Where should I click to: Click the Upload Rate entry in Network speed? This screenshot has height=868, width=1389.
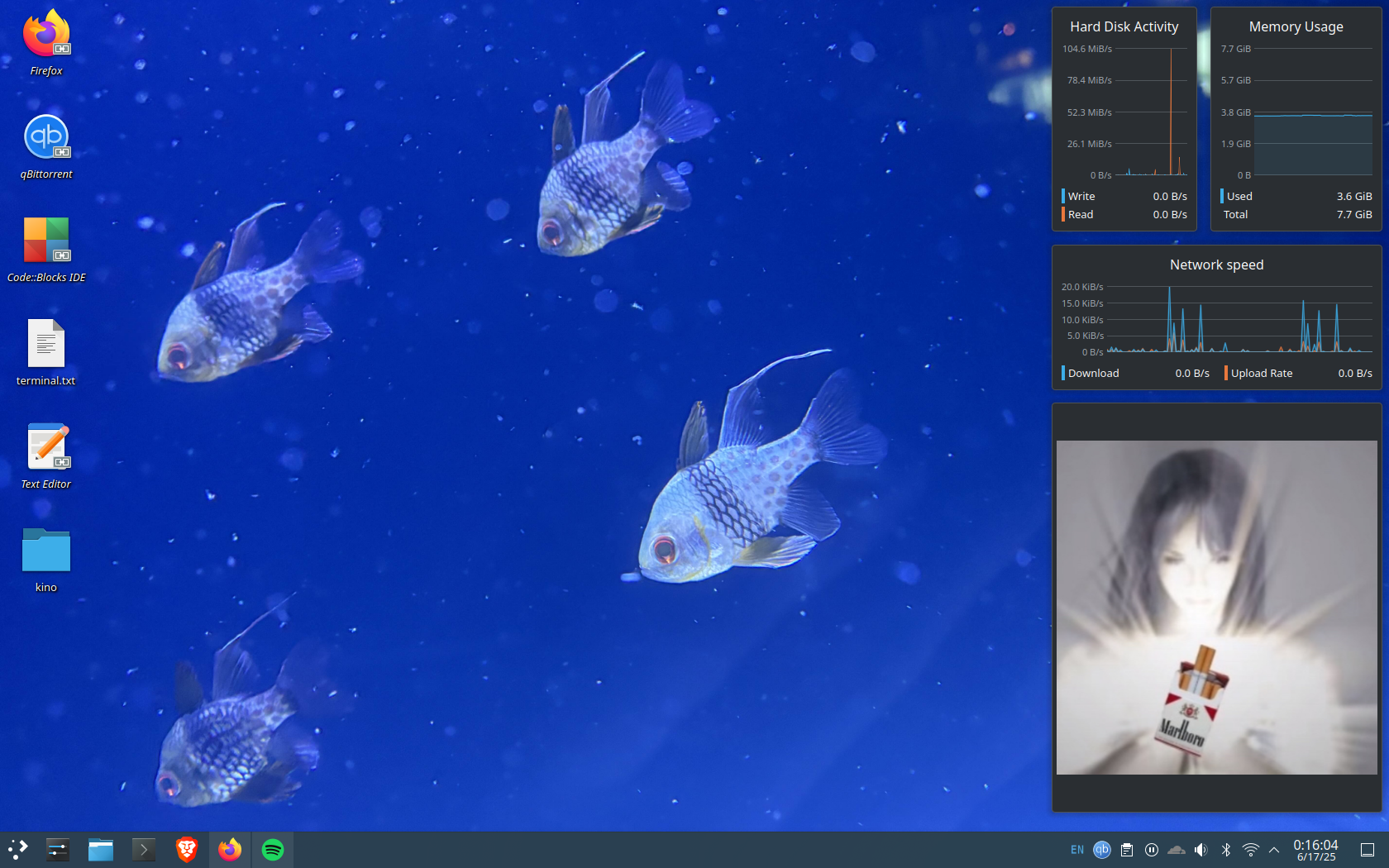point(1298,373)
